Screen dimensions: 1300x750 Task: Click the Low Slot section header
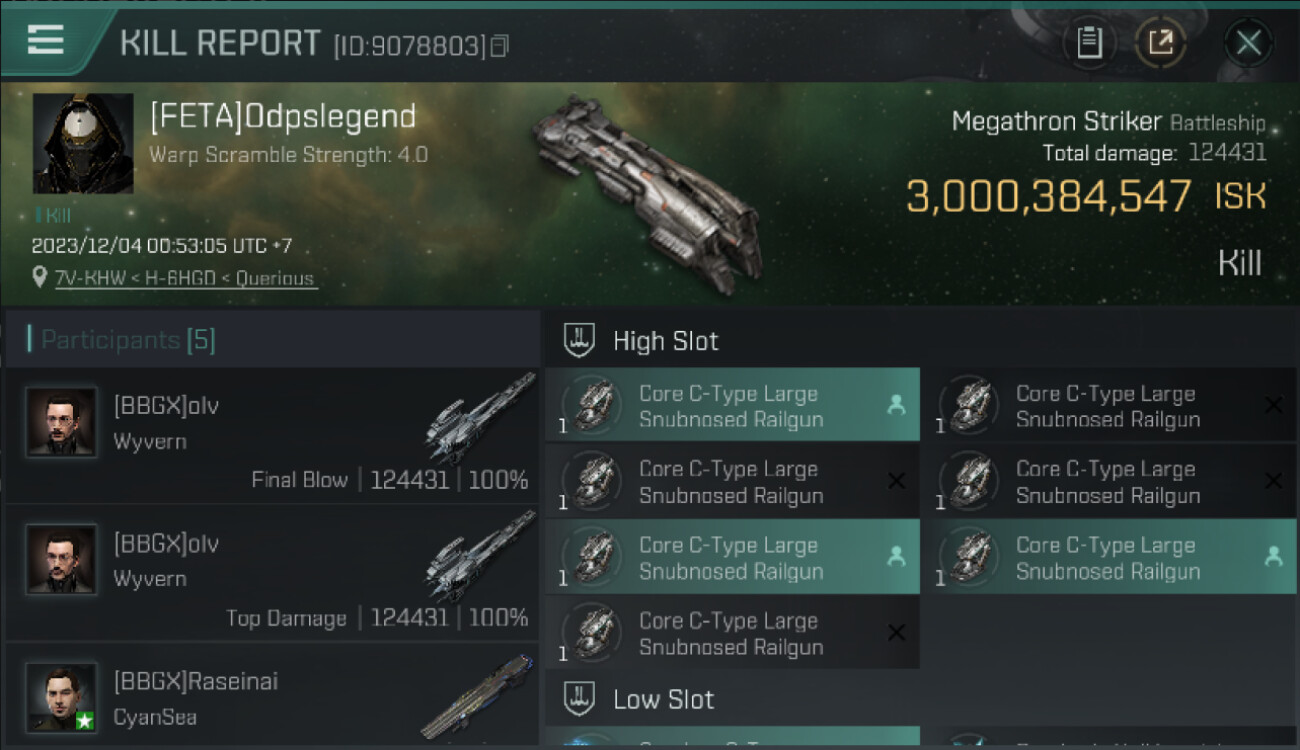coord(664,699)
